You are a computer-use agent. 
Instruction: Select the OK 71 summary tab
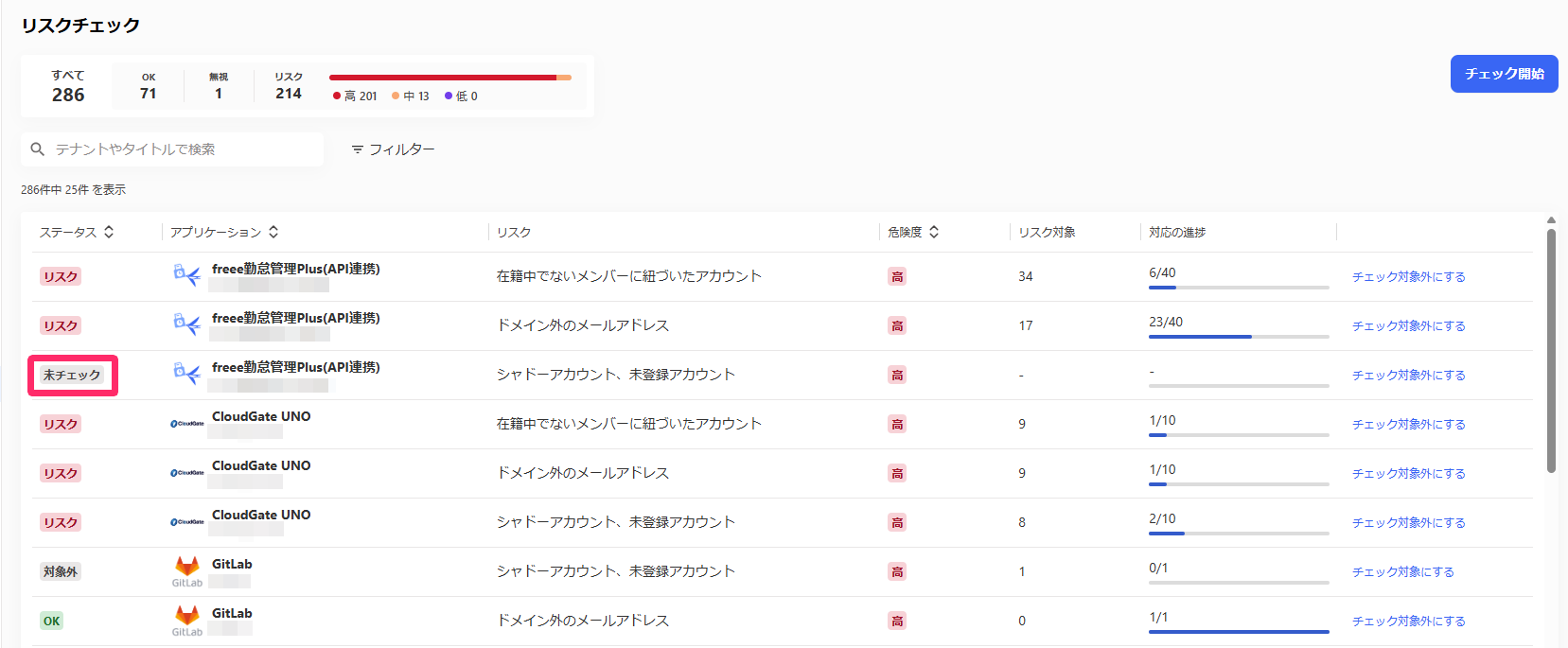pyautogui.click(x=149, y=86)
